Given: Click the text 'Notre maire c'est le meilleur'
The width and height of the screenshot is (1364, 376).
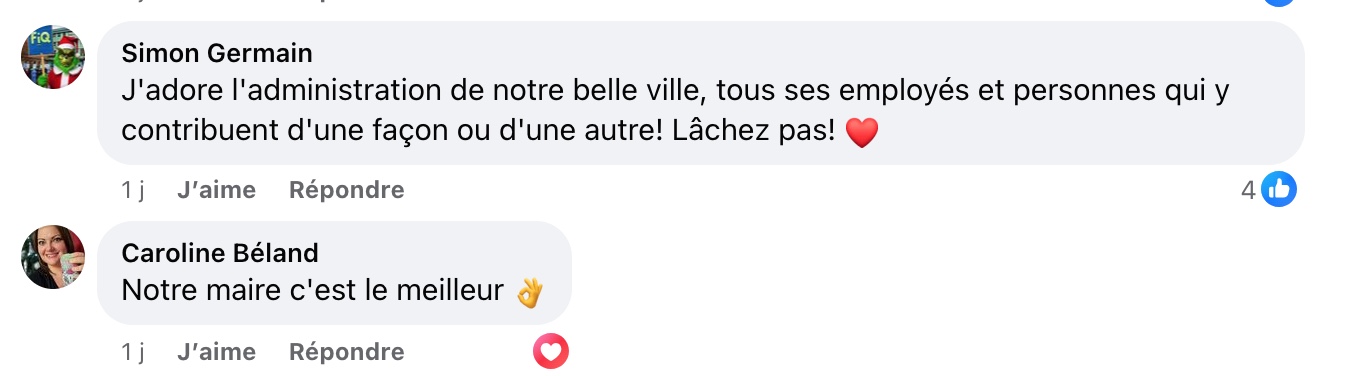Looking at the screenshot, I should pos(312,291).
